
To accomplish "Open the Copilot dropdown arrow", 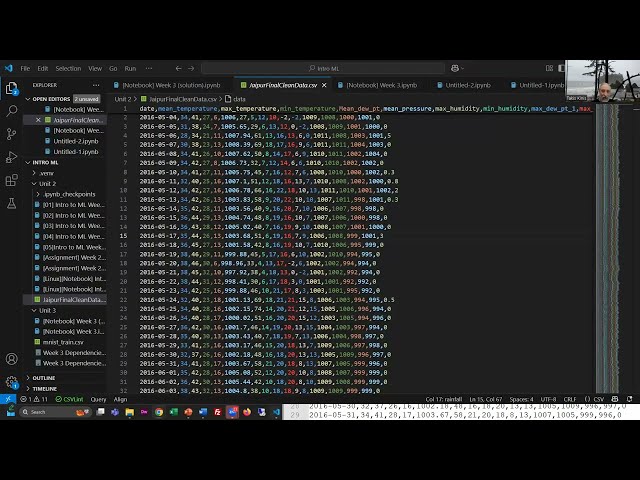I will [462, 68].
